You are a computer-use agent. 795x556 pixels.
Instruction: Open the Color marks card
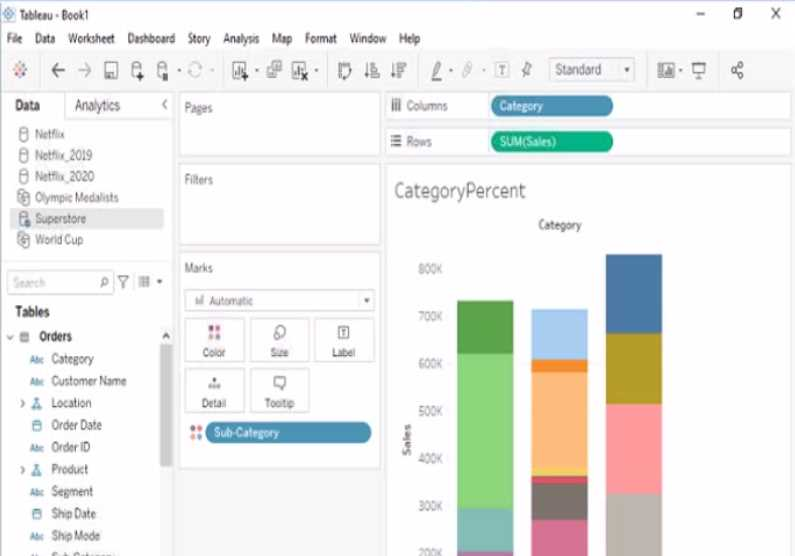click(x=214, y=340)
